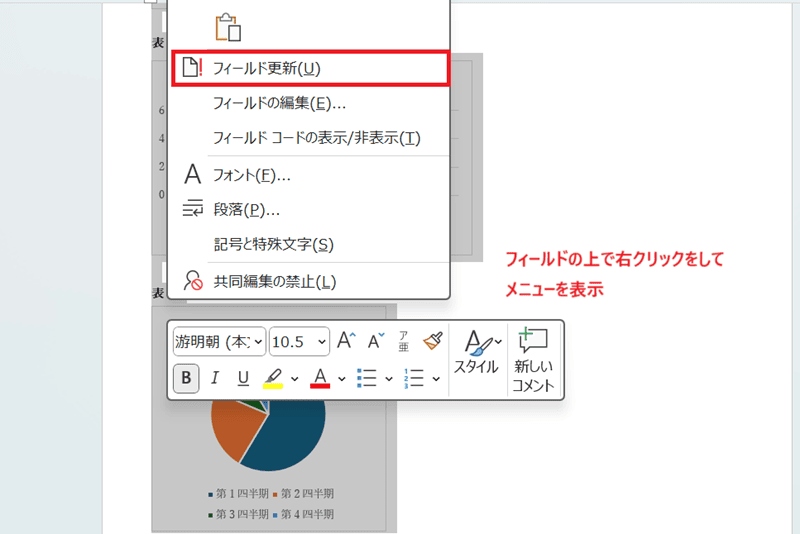Click the 第 3 四半期 legend entry

click(238, 514)
